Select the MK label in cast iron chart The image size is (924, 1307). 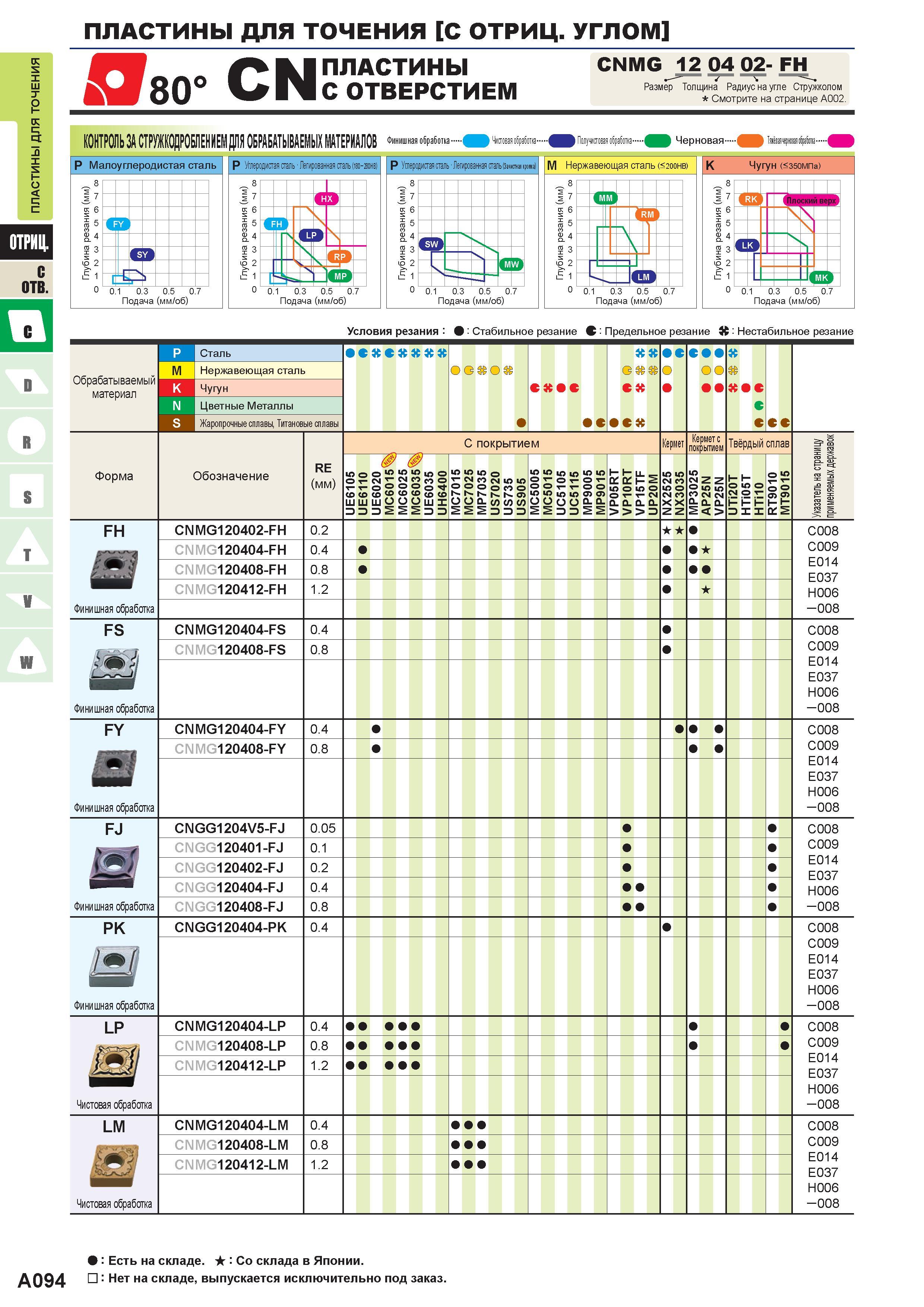822,278
